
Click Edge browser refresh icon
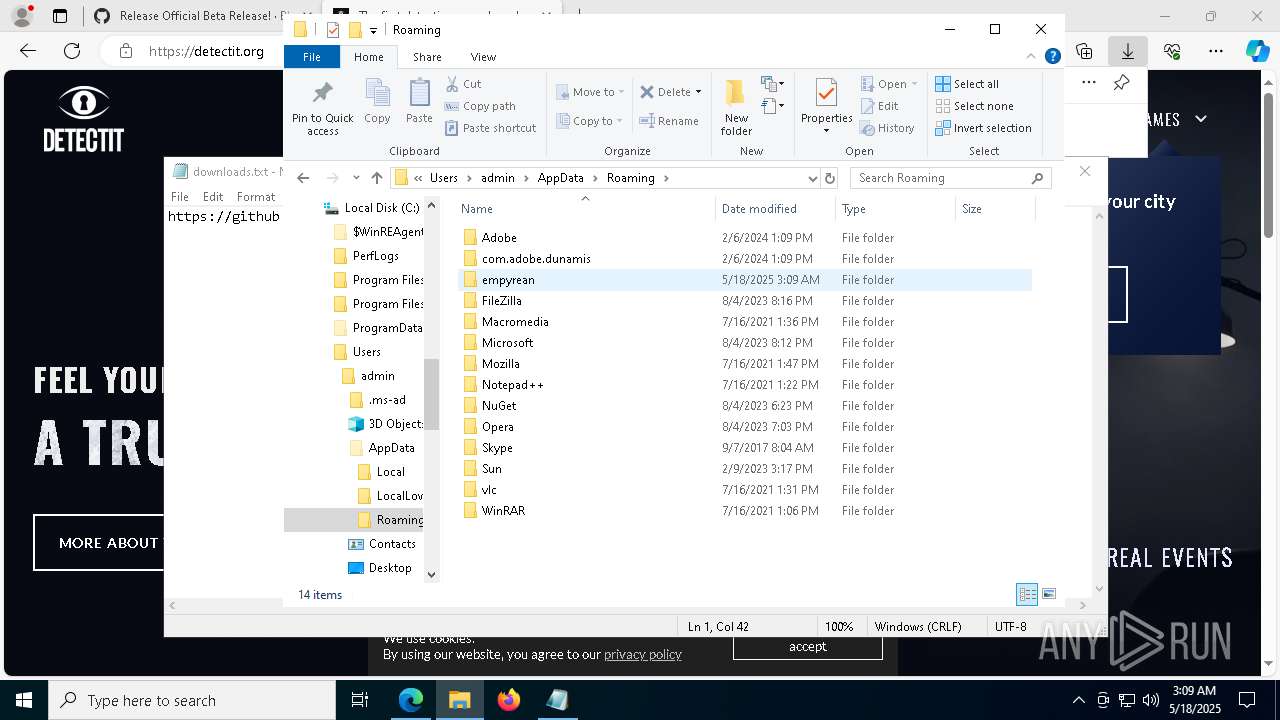point(72,51)
